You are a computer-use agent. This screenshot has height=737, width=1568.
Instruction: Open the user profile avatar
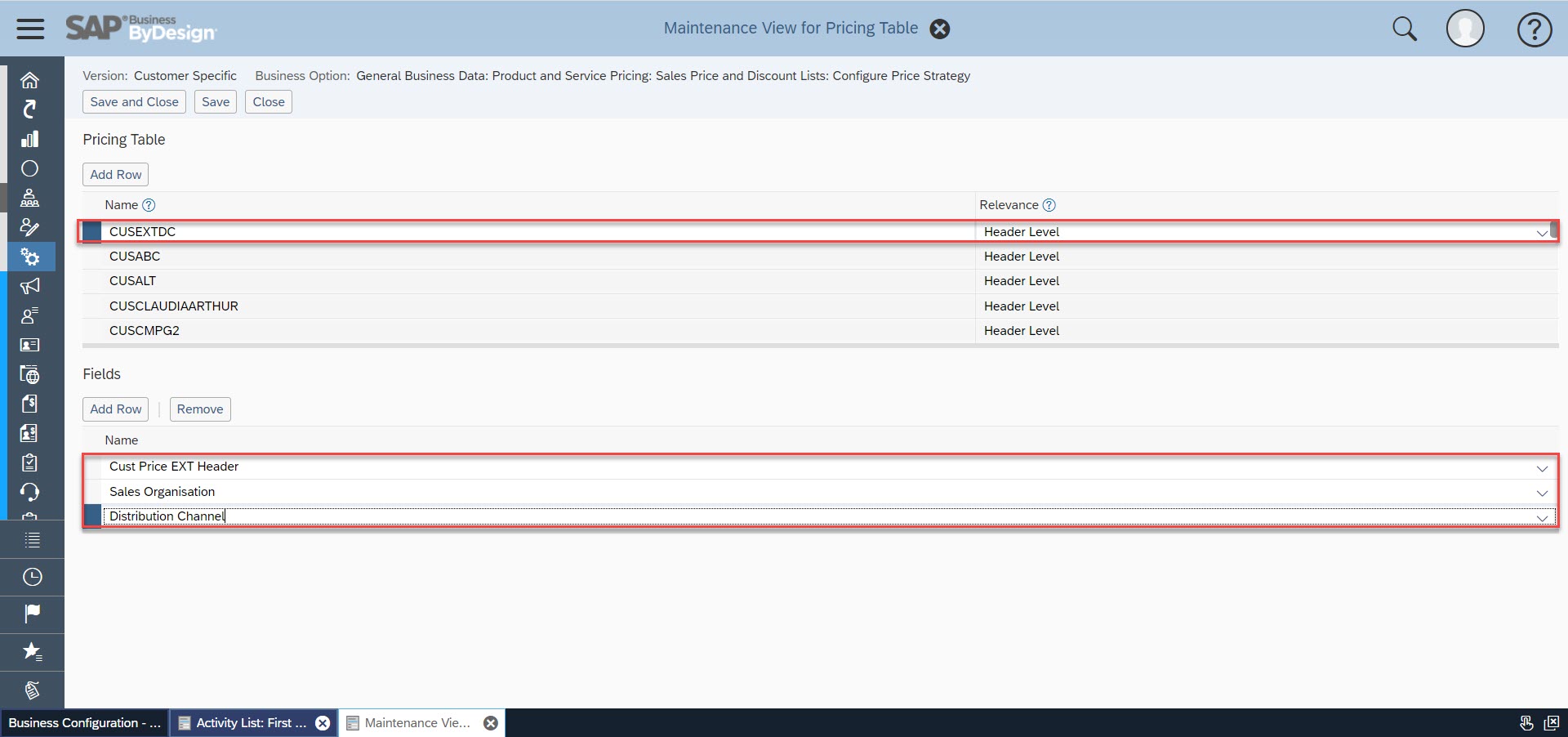click(x=1465, y=29)
